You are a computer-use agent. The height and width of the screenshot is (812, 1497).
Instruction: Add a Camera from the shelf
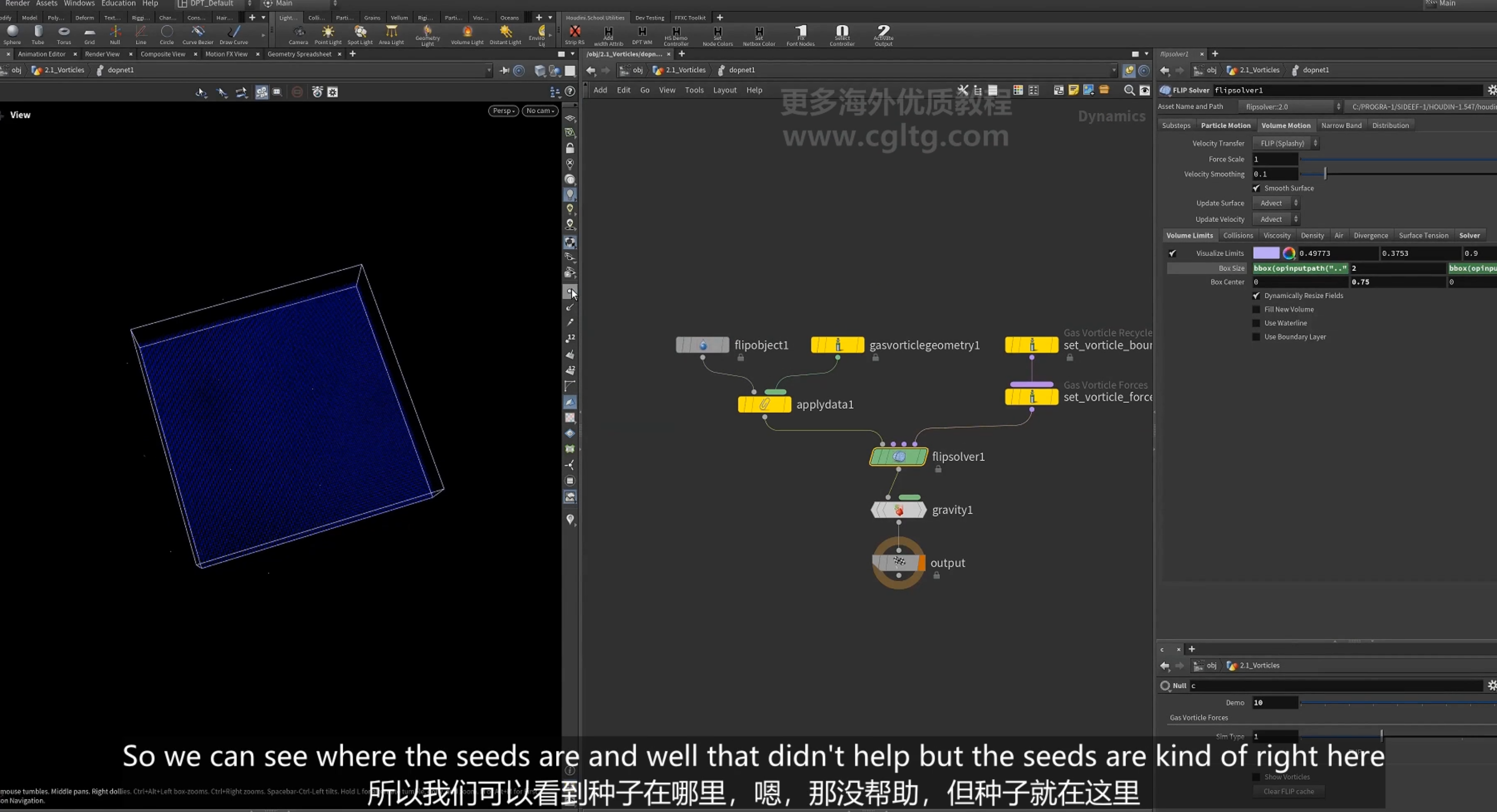(298, 34)
